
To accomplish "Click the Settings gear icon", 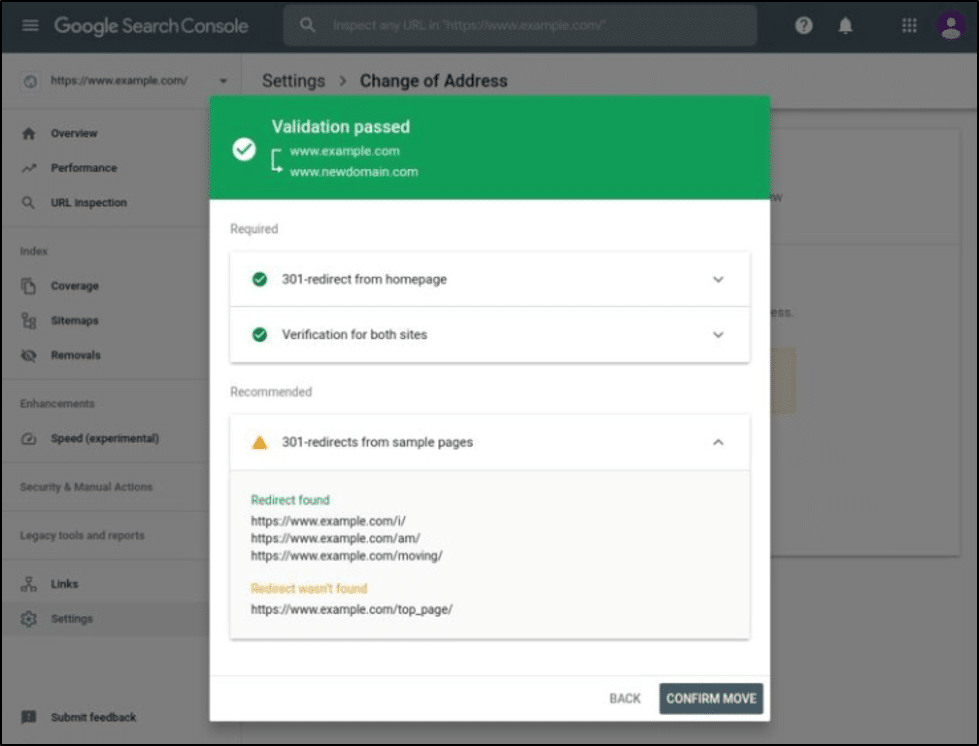I will pos(29,619).
